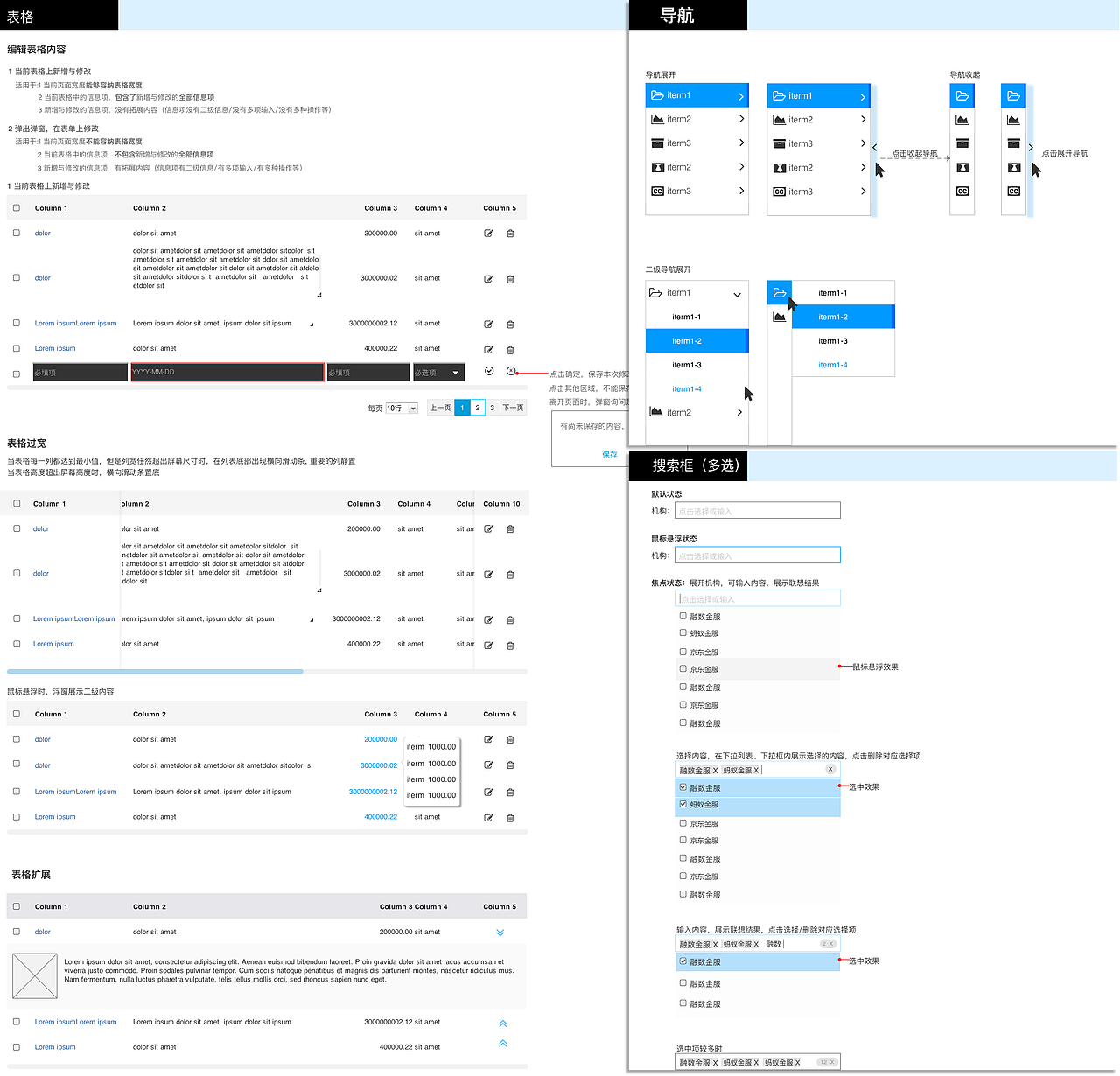Screen dimensions: 1120x1076
Task: Toggle the header checkbox of the 表格扩展 table
Action: 17,906
